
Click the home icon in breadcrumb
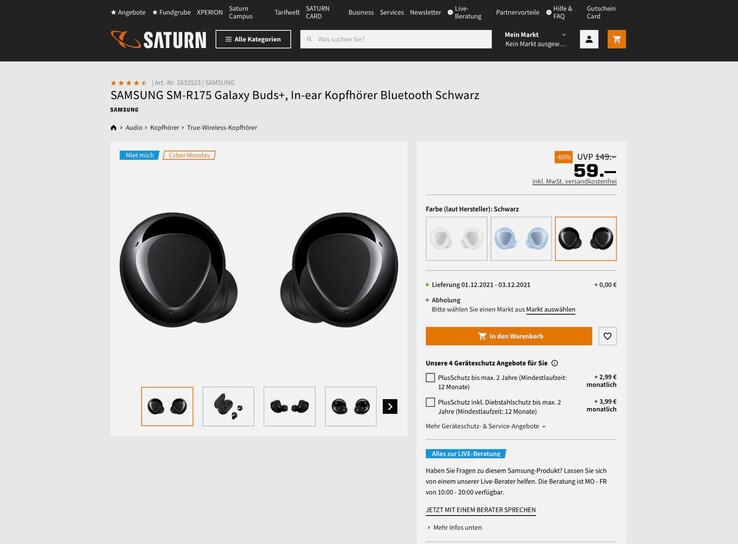tap(113, 128)
